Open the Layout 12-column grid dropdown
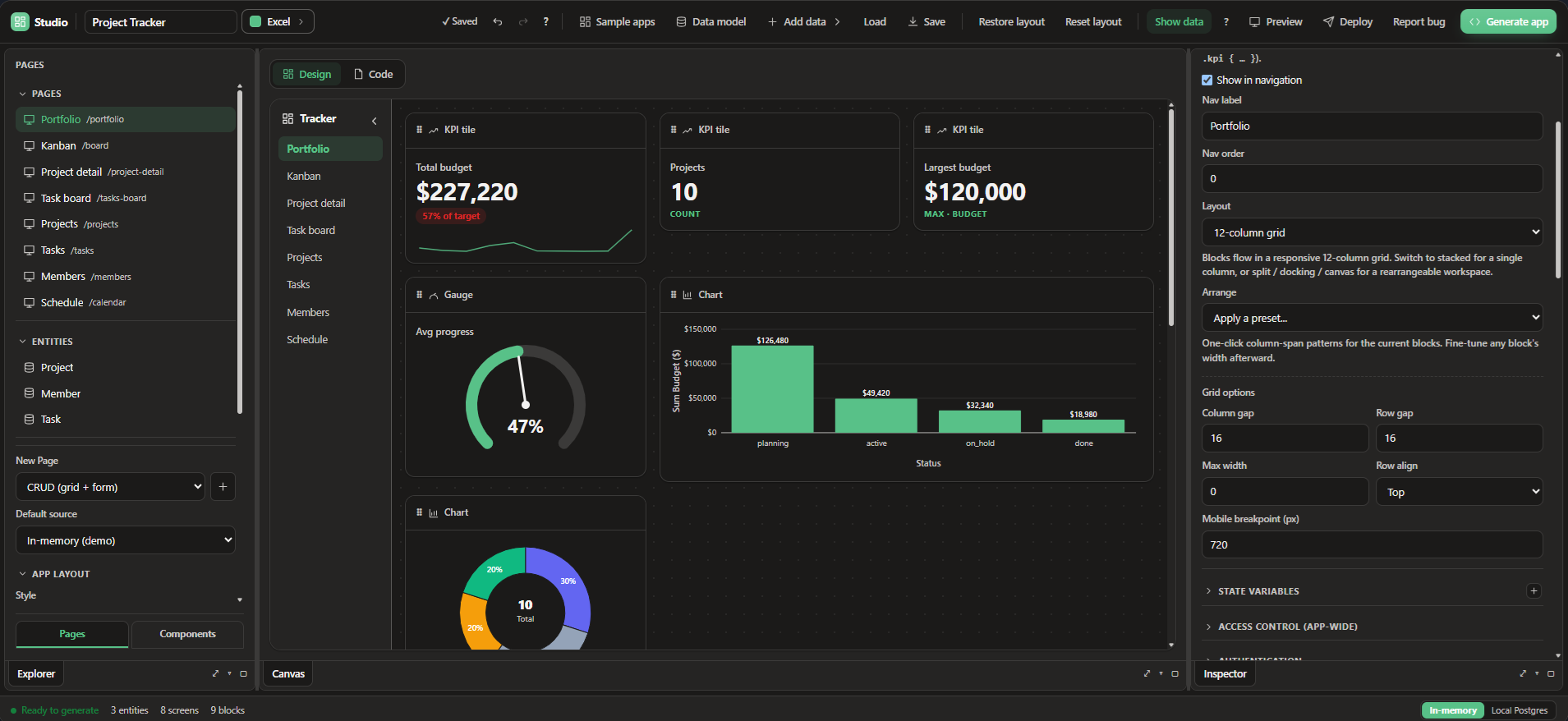 (x=1373, y=232)
